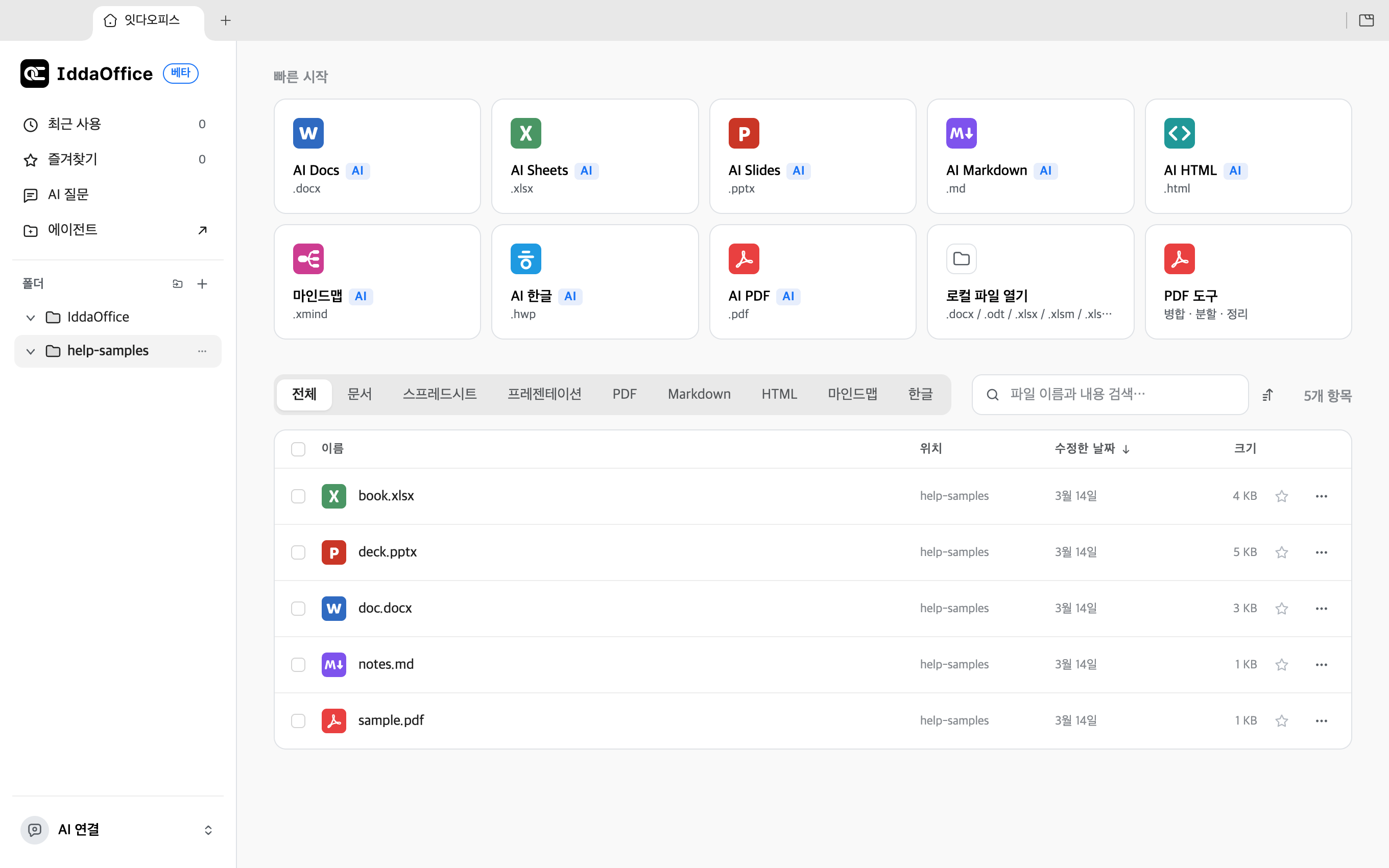This screenshot has height=868, width=1389.
Task: Open more options for sample.pdf
Action: pyautogui.click(x=1321, y=721)
